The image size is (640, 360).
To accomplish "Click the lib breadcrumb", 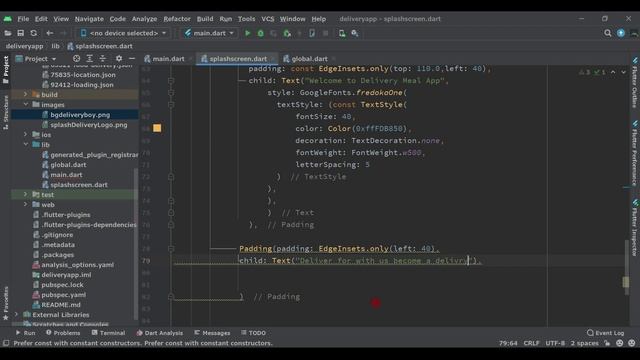I will [x=55, y=46].
